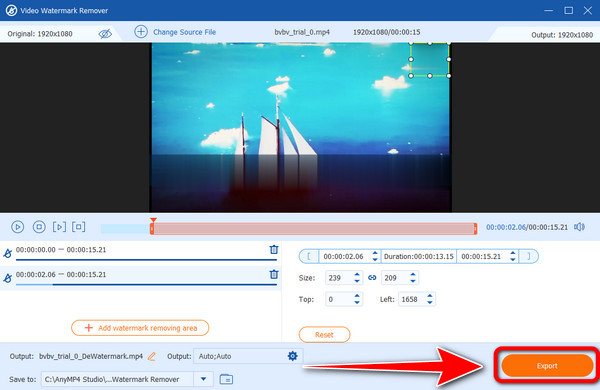Click watermark icon of second area row
600x390 pixels.
tap(7, 278)
